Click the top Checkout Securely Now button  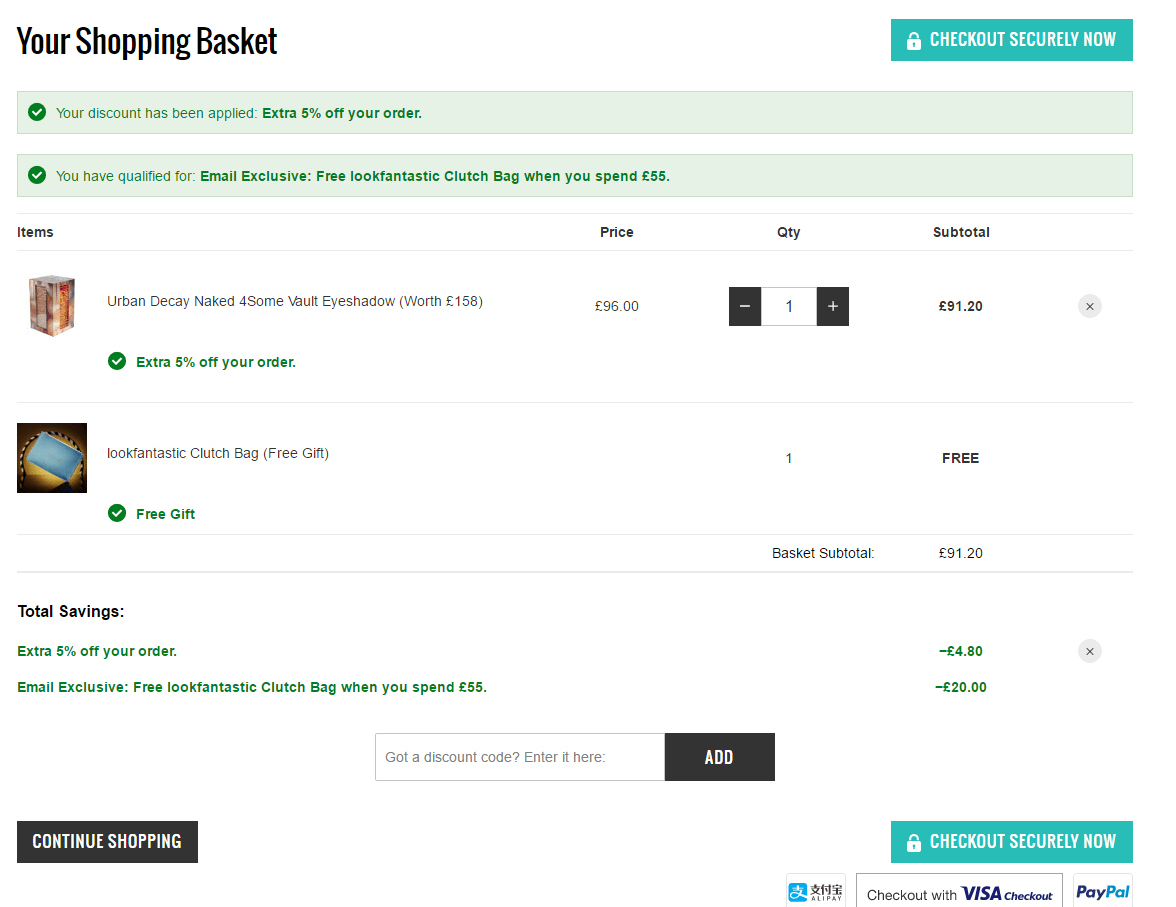tap(1011, 40)
